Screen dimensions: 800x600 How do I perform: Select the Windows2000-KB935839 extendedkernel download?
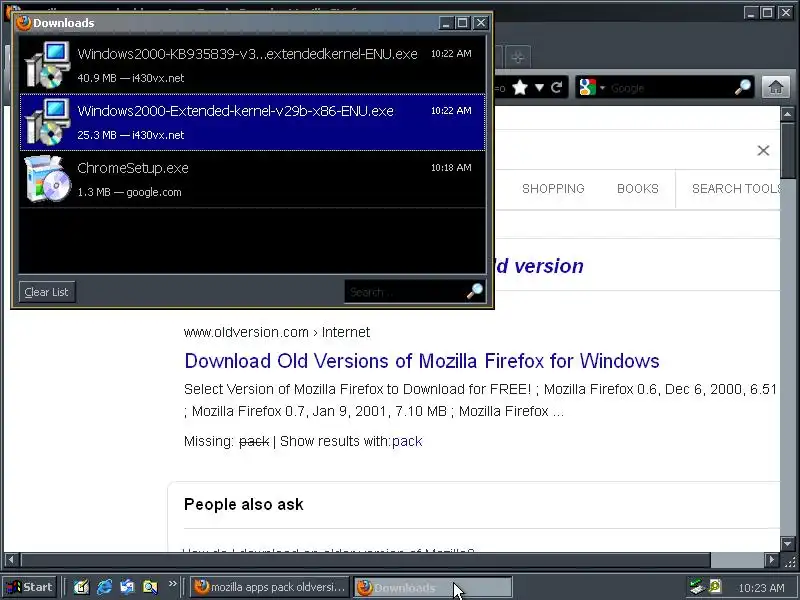pyautogui.click(x=253, y=65)
